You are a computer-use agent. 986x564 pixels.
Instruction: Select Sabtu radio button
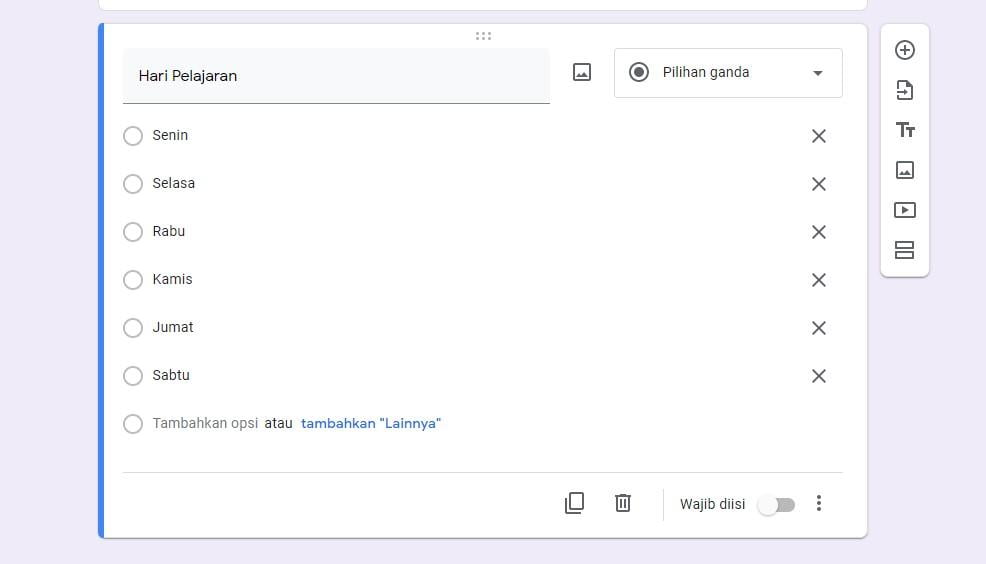click(133, 376)
